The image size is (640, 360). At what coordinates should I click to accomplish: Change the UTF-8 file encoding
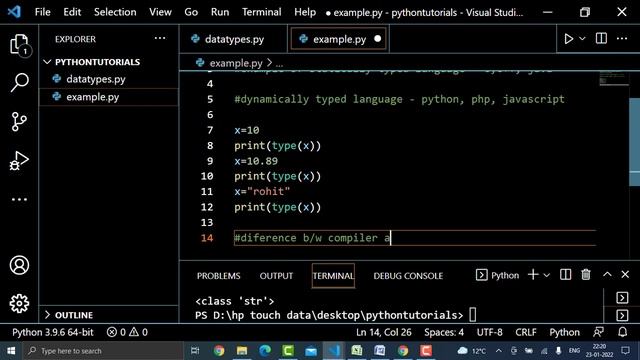[489, 332]
